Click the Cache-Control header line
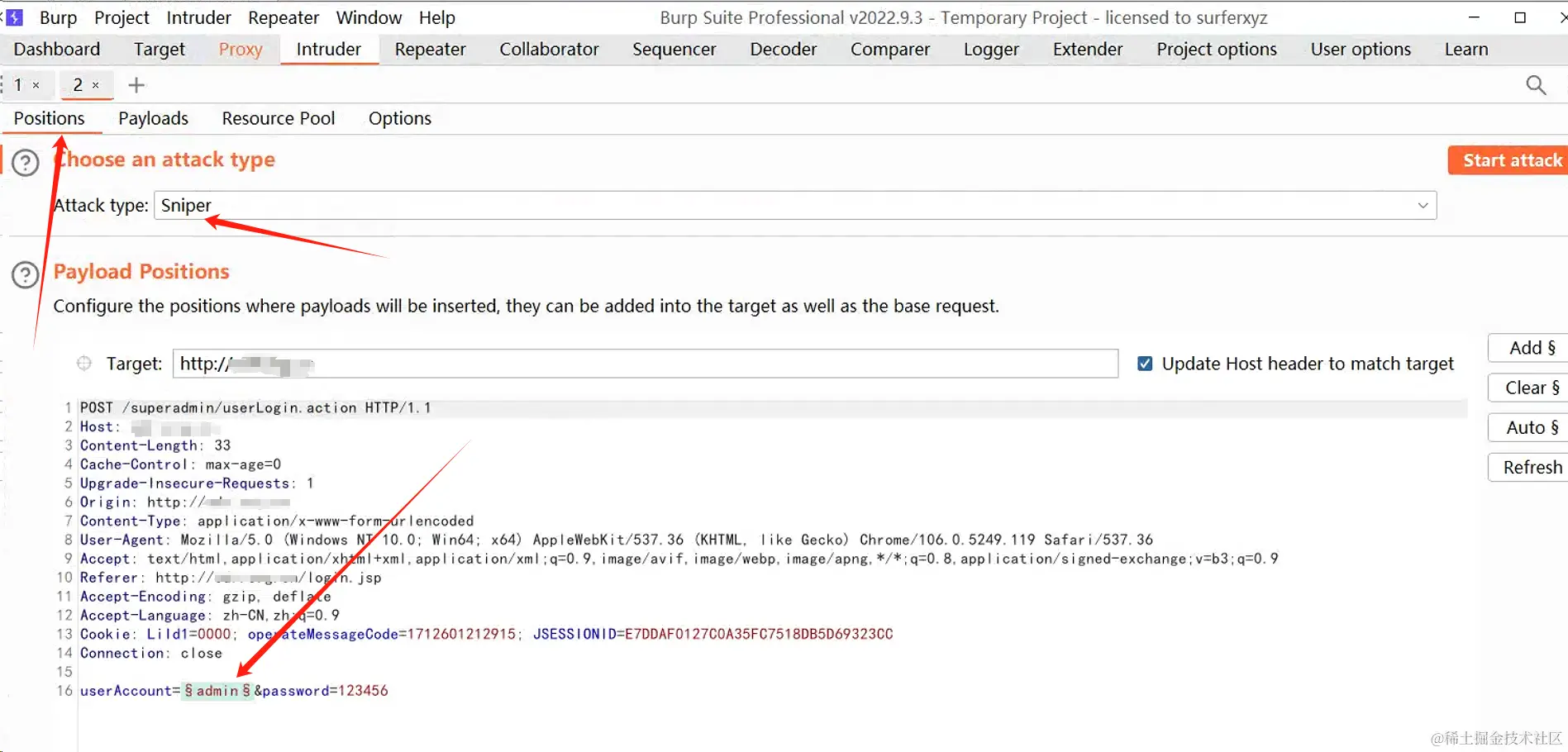Screen dimensions: 1568x752 (180, 464)
